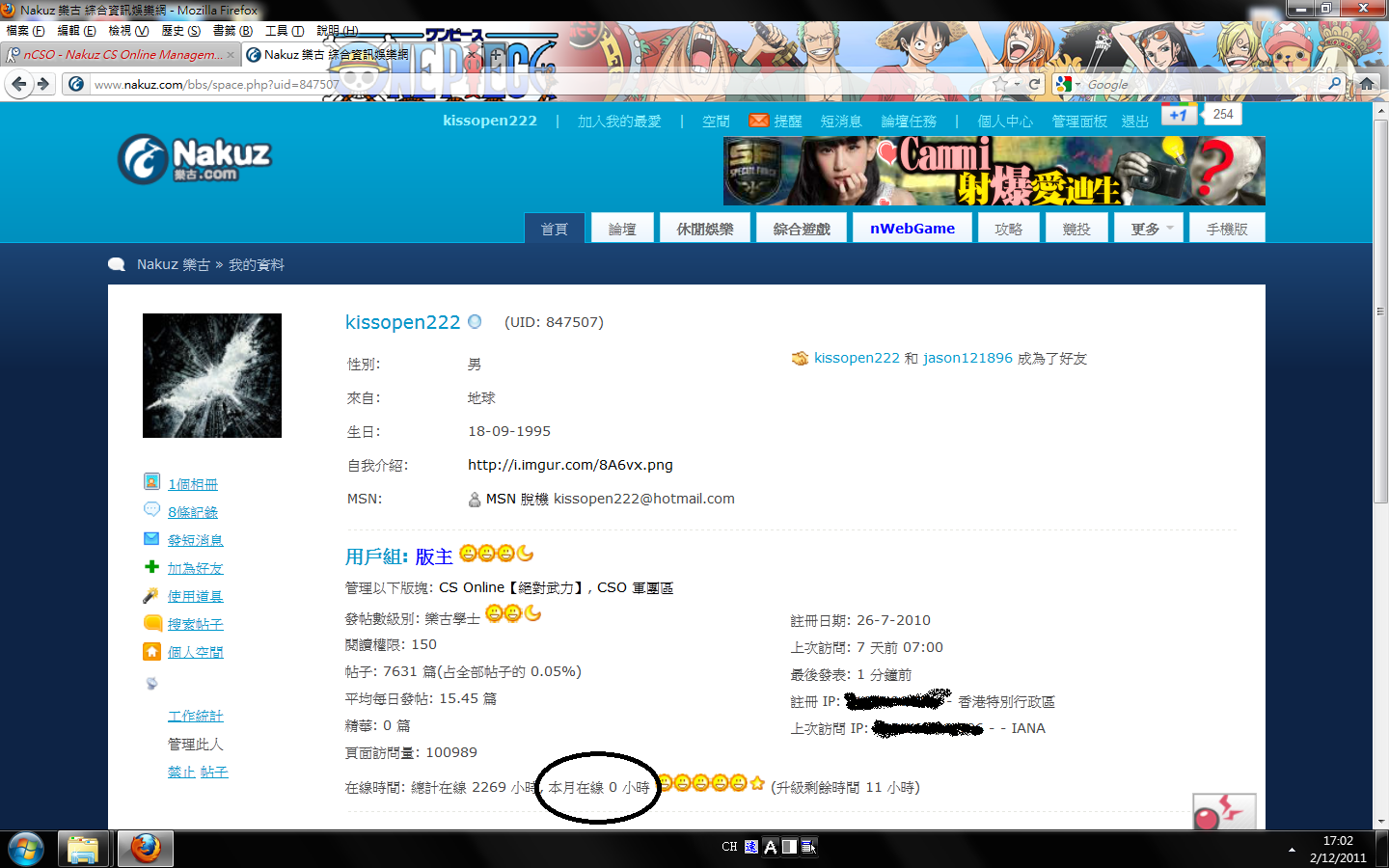Expand the 更多 navigation dropdown
This screenshot has width=1389, height=868.
[x=1151, y=229]
